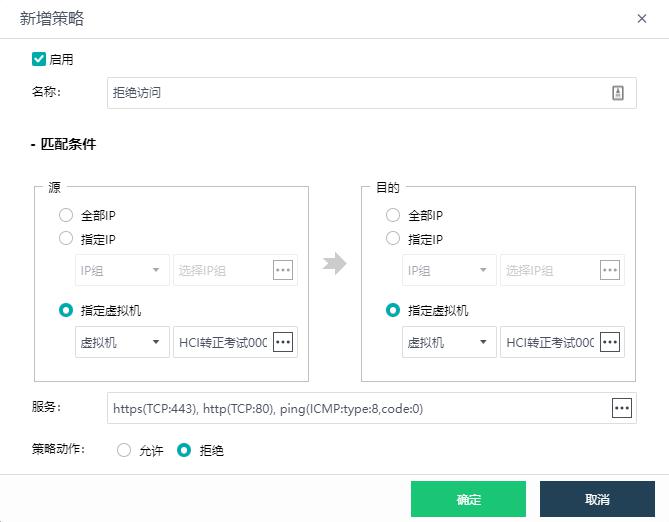Click the 名称 text field containing 拒绝访问
The image size is (669, 522).
[355, 93]
